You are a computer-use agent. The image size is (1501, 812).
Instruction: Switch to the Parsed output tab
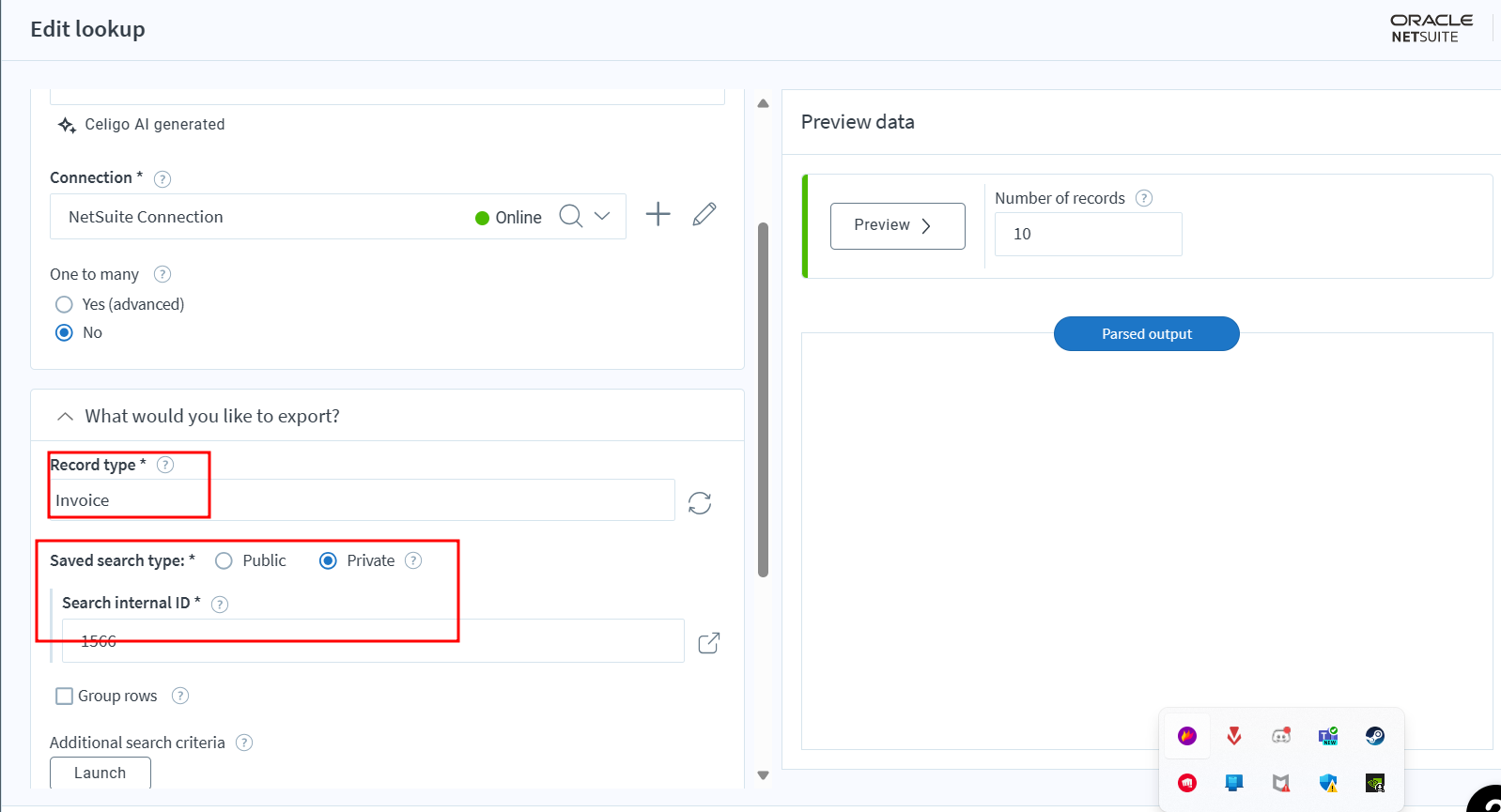(1146, 334)
